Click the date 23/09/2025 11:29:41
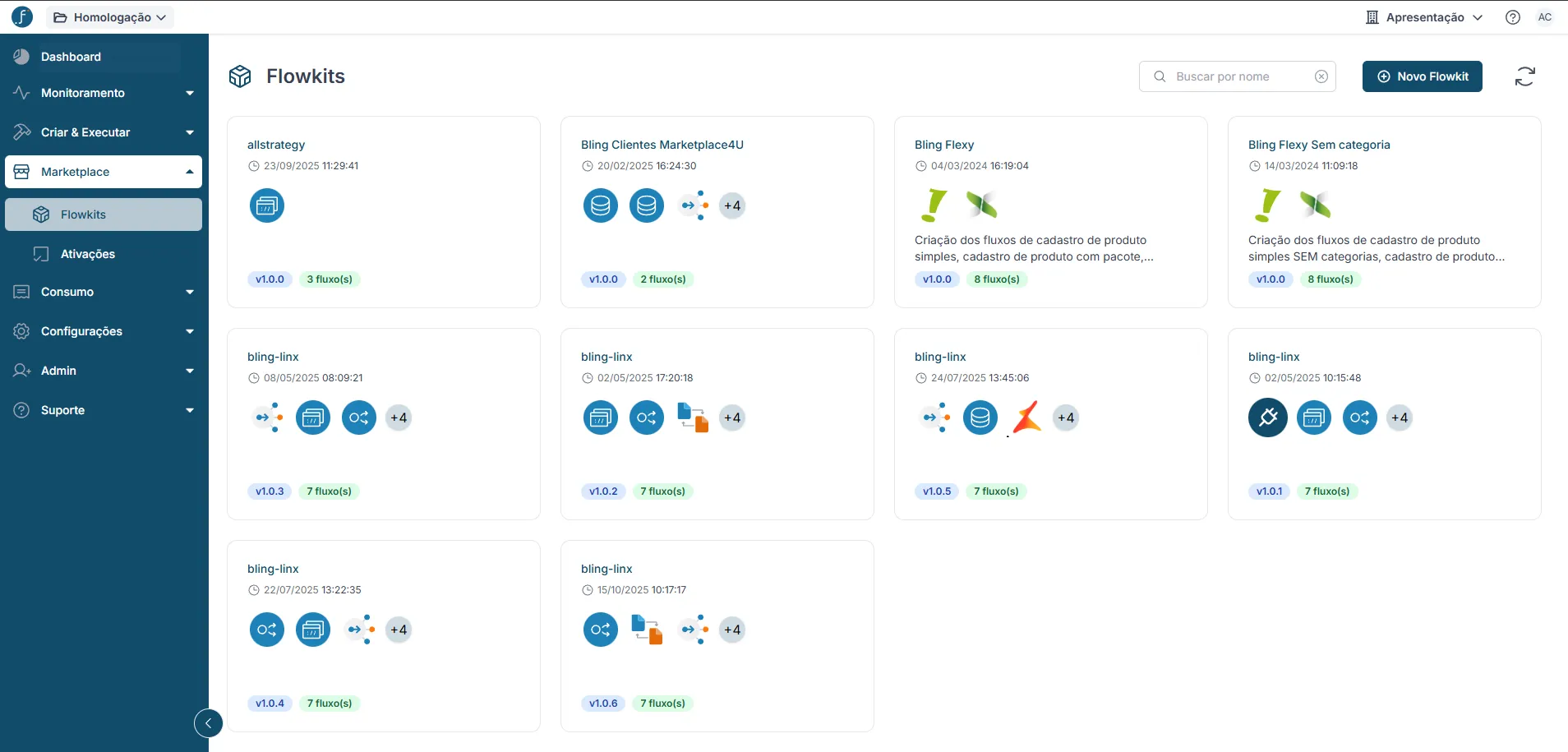The width and height of the screenshot is (1568, 752). click(x=311, y=166)
